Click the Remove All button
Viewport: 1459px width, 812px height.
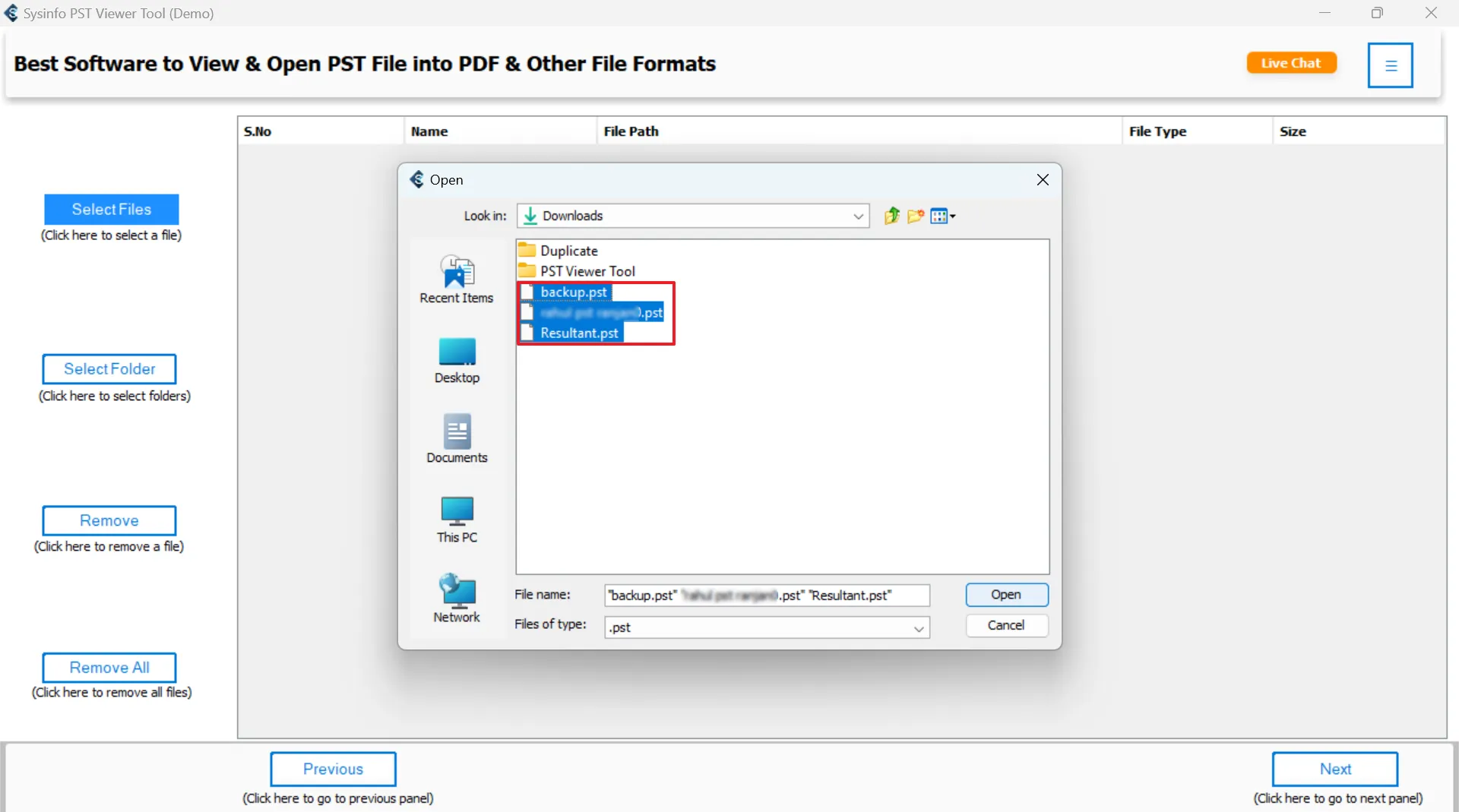pyautogui.click(x=109, y=668)
